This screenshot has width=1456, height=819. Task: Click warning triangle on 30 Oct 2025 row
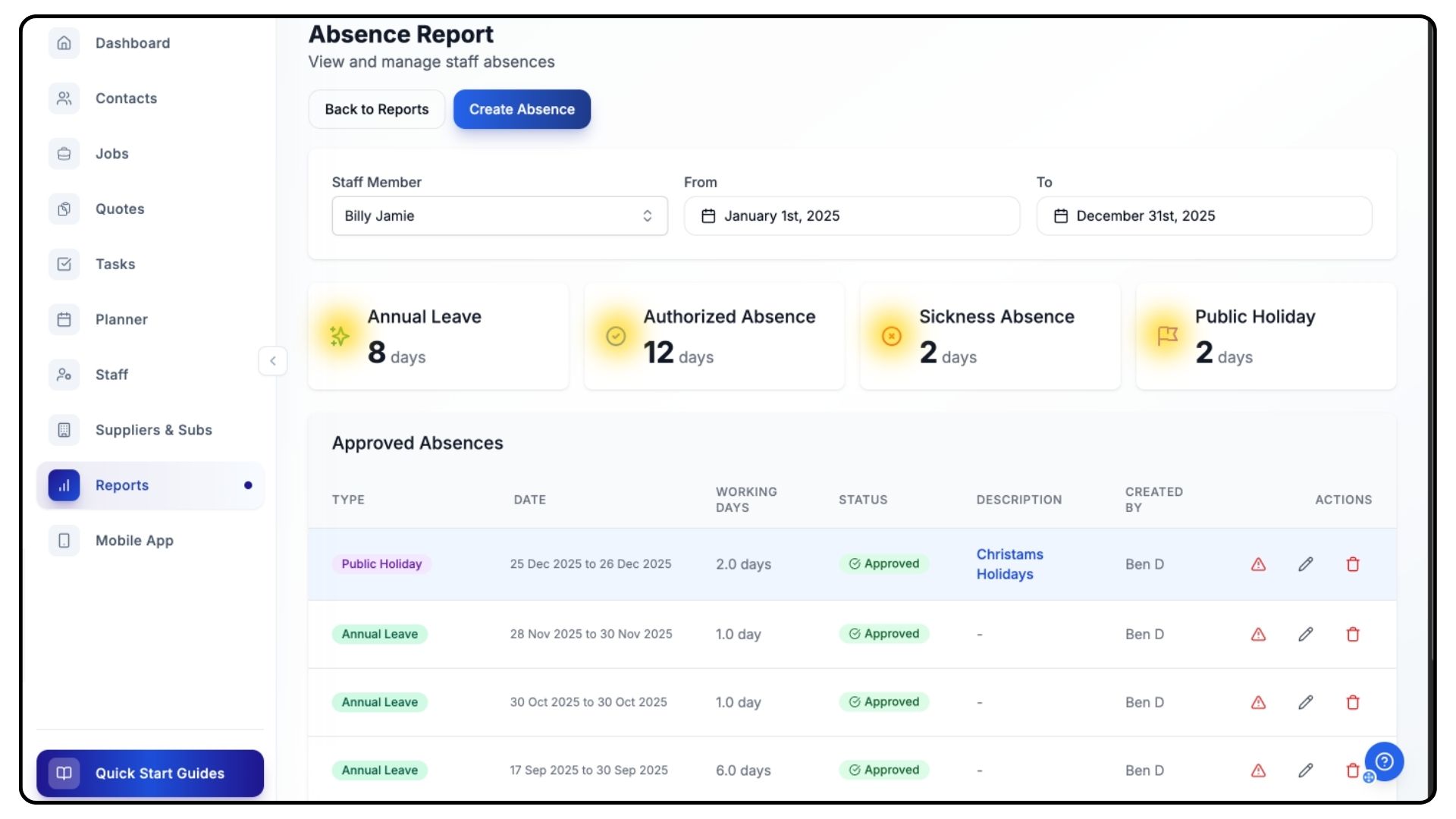[x=1258, y=702]
